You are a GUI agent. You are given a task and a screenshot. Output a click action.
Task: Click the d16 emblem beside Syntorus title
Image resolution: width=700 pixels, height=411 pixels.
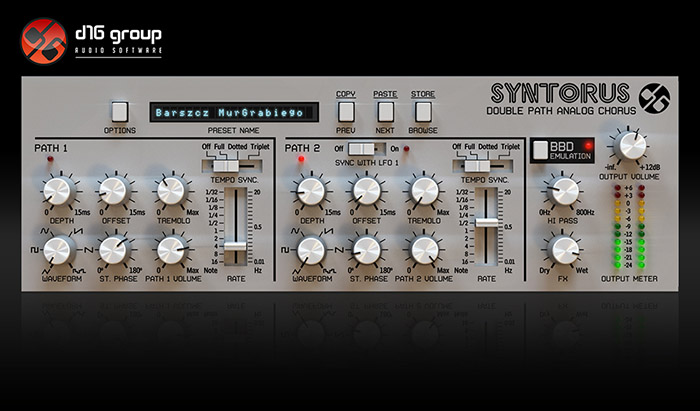pyautogui.click(x=654, y=99)
